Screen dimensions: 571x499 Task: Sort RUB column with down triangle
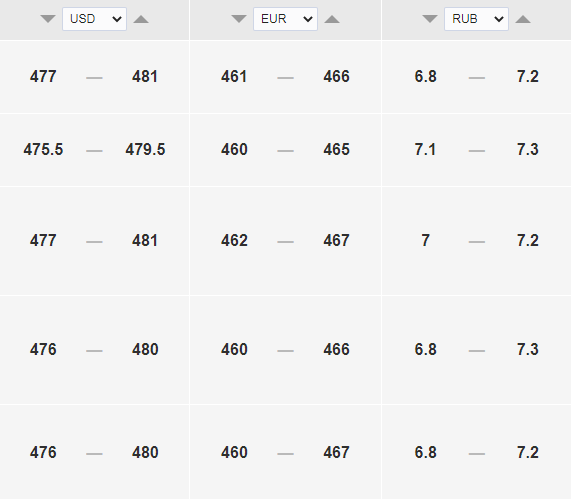click(430, 19)
